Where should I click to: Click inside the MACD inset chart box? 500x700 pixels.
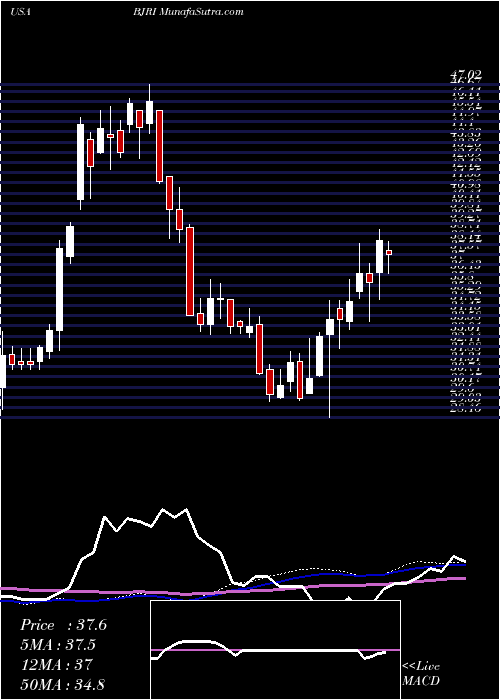275,650
